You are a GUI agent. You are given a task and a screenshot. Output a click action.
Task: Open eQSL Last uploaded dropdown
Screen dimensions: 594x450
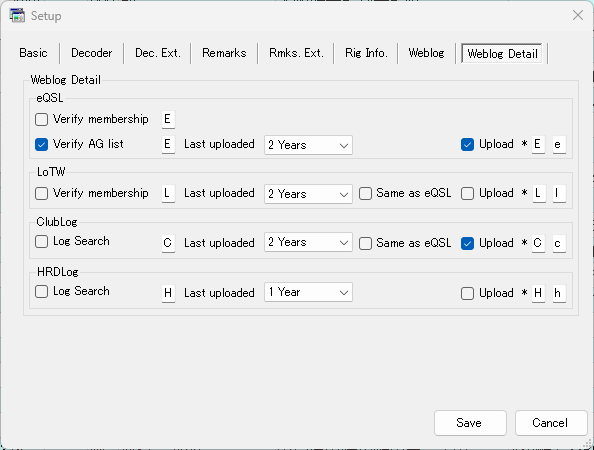pos(308,145)
